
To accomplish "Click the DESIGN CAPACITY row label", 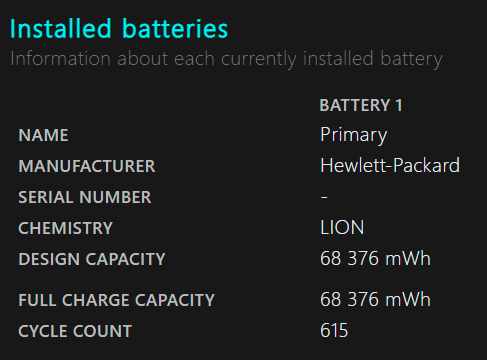I will point(92,259).
